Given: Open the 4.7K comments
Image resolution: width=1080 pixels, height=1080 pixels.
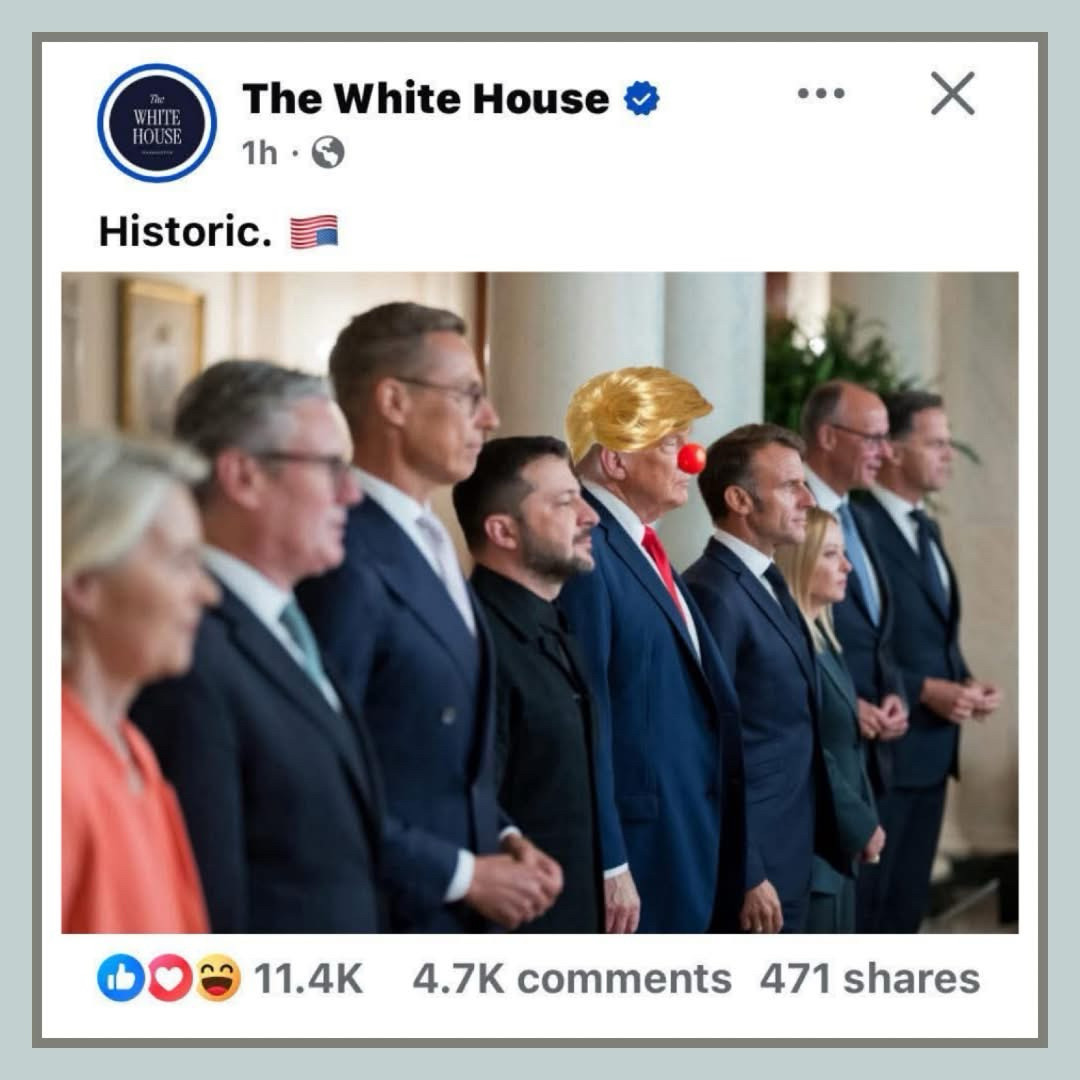Looking at the screenshot, I should 572,978.
